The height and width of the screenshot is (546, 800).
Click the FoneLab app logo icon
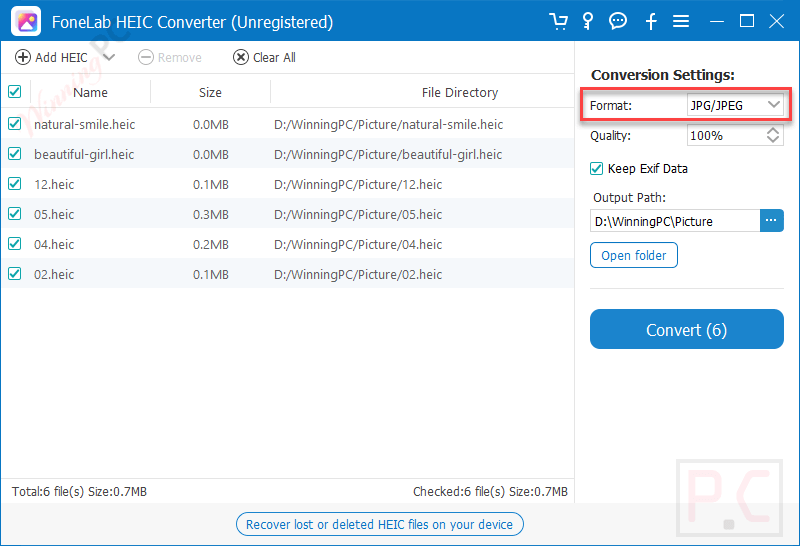(x=26, y=21)
